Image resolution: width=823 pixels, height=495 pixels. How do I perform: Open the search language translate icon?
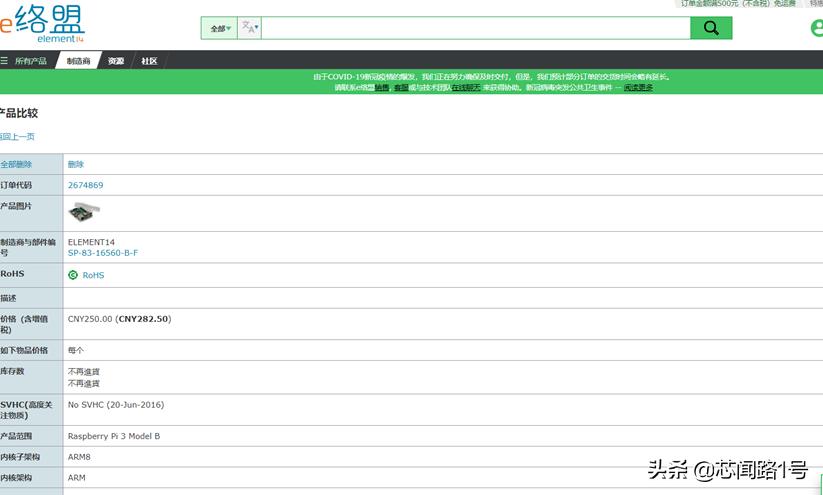(x=249, y=28)
